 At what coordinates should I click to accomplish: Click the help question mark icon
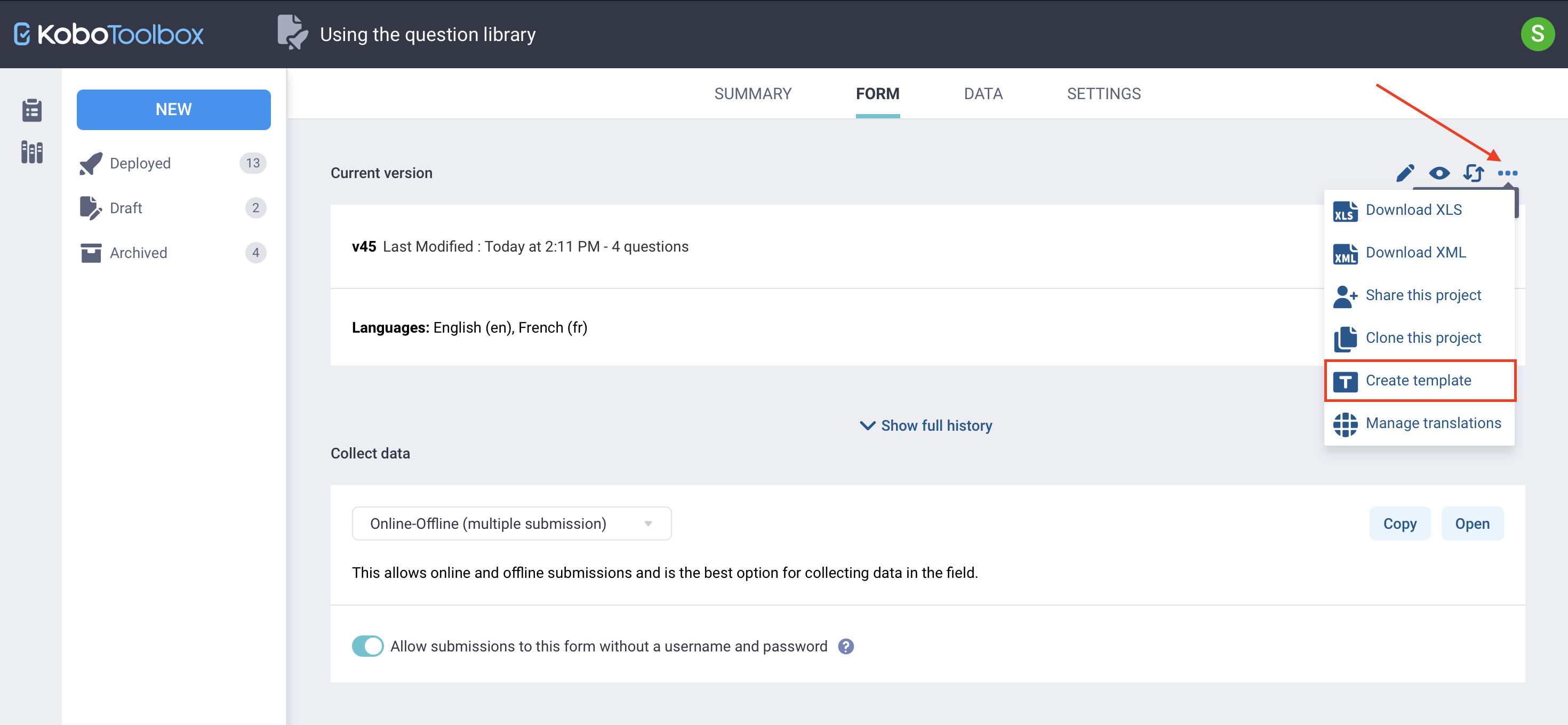point(845,647)
